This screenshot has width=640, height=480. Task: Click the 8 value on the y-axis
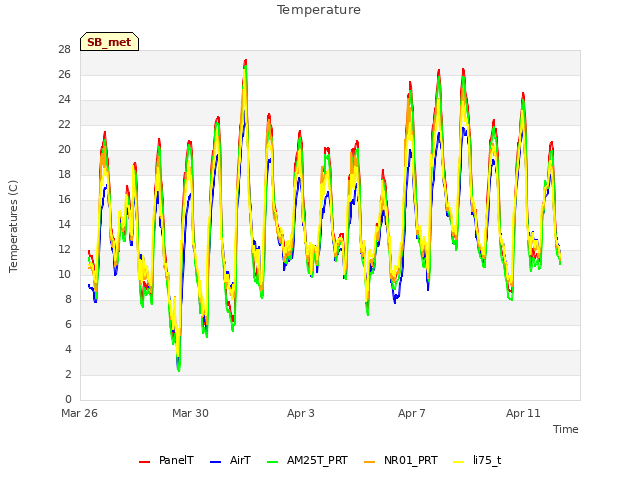point(68,299)
